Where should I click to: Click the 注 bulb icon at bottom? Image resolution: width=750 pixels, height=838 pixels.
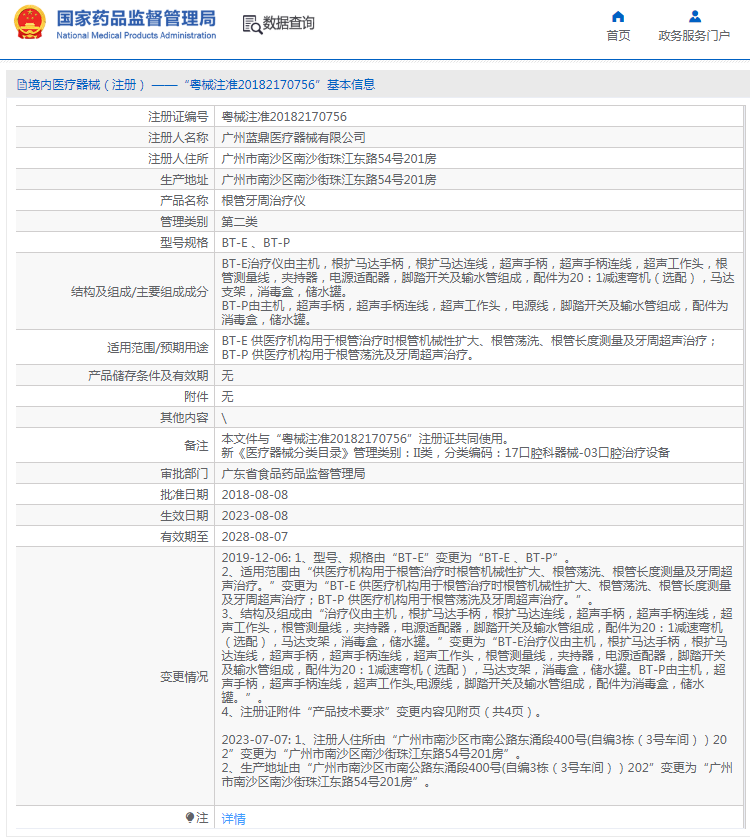pos(190,817)
